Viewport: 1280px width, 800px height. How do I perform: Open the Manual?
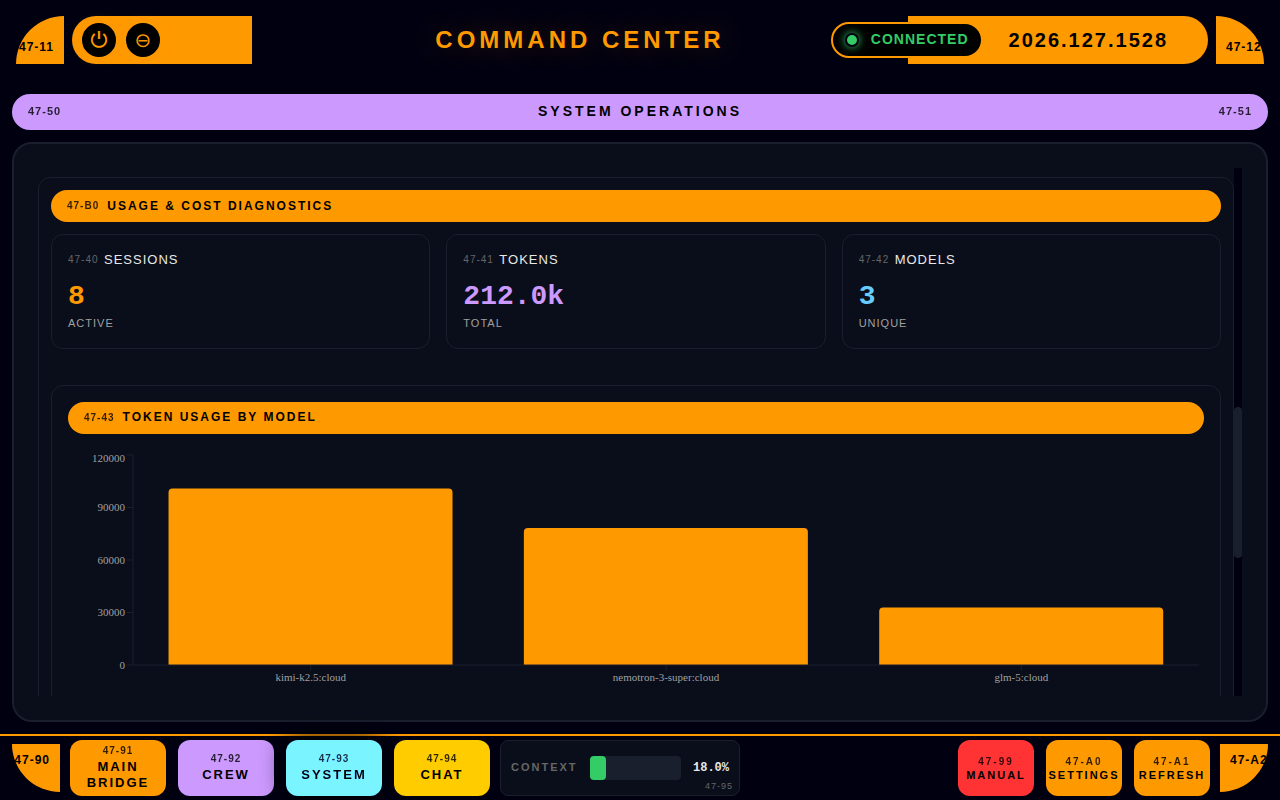click(x=996, y=768)
